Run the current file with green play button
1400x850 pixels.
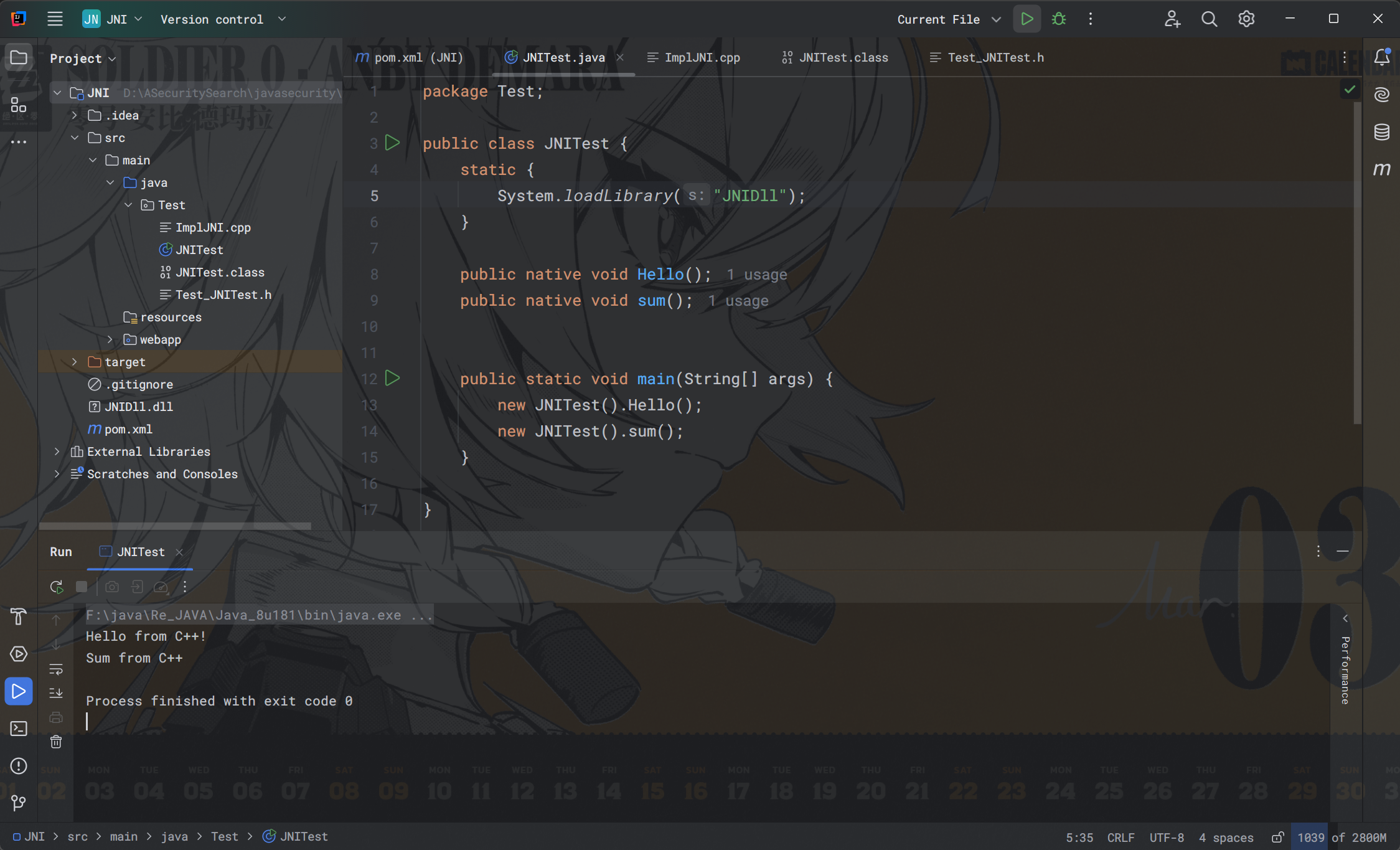click(x=1027, y=19)
